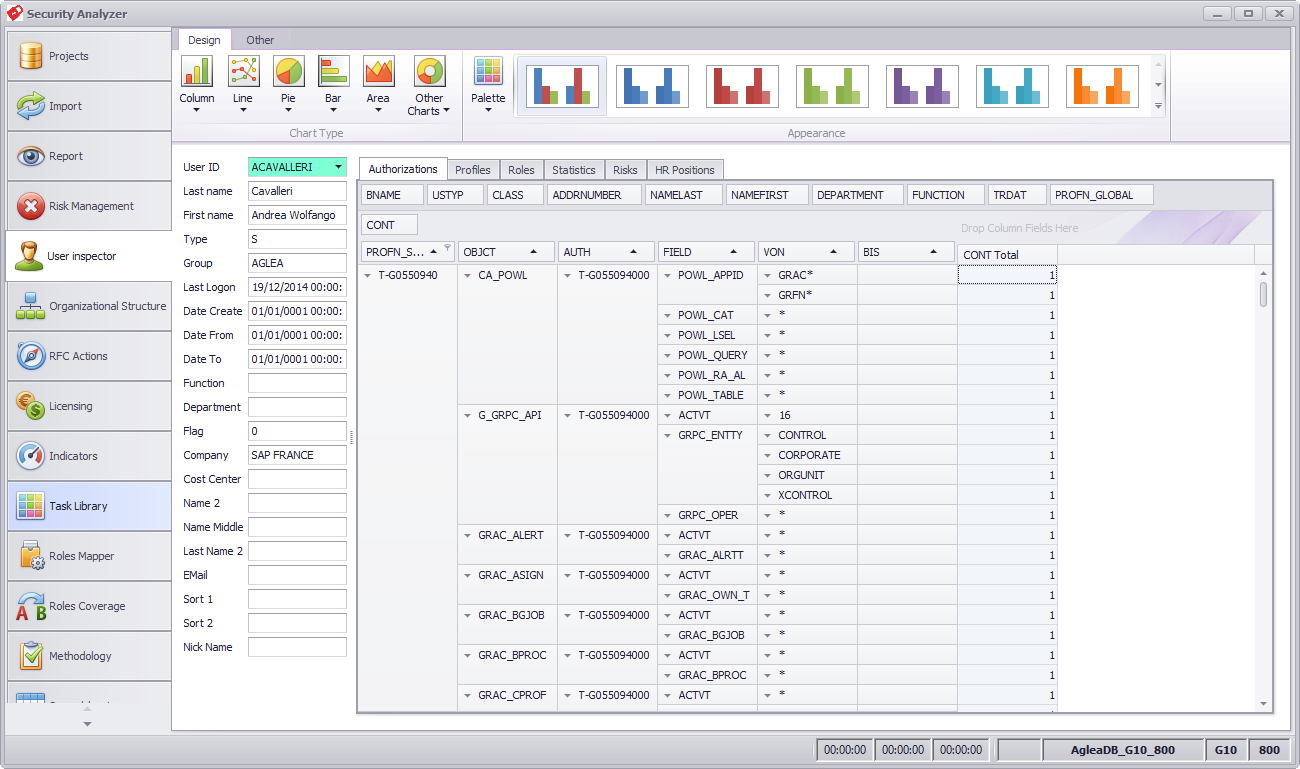Sort by the VON column header

click(806, 252)
